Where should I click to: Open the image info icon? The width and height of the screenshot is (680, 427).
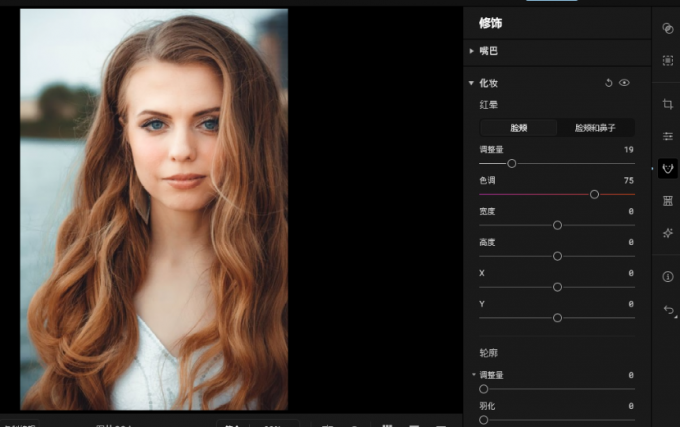tap(667, 276)
